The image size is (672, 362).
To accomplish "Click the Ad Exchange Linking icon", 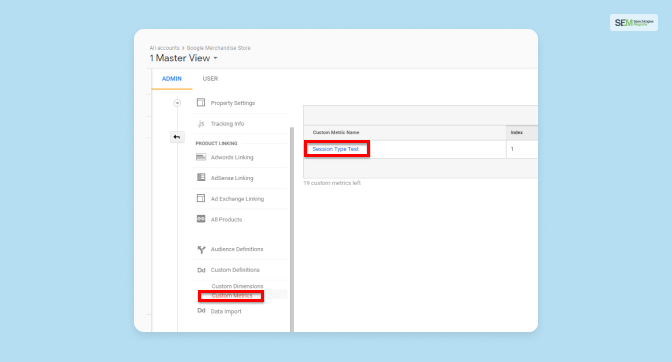I will (201, 198).
